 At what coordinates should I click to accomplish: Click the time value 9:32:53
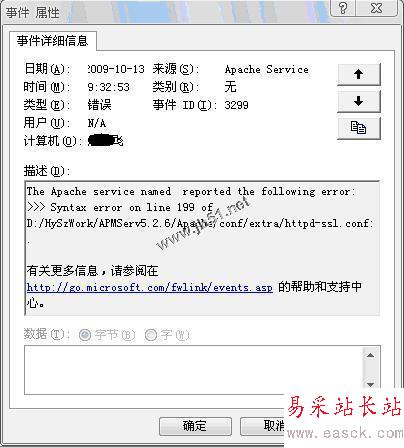pos(109,87)
